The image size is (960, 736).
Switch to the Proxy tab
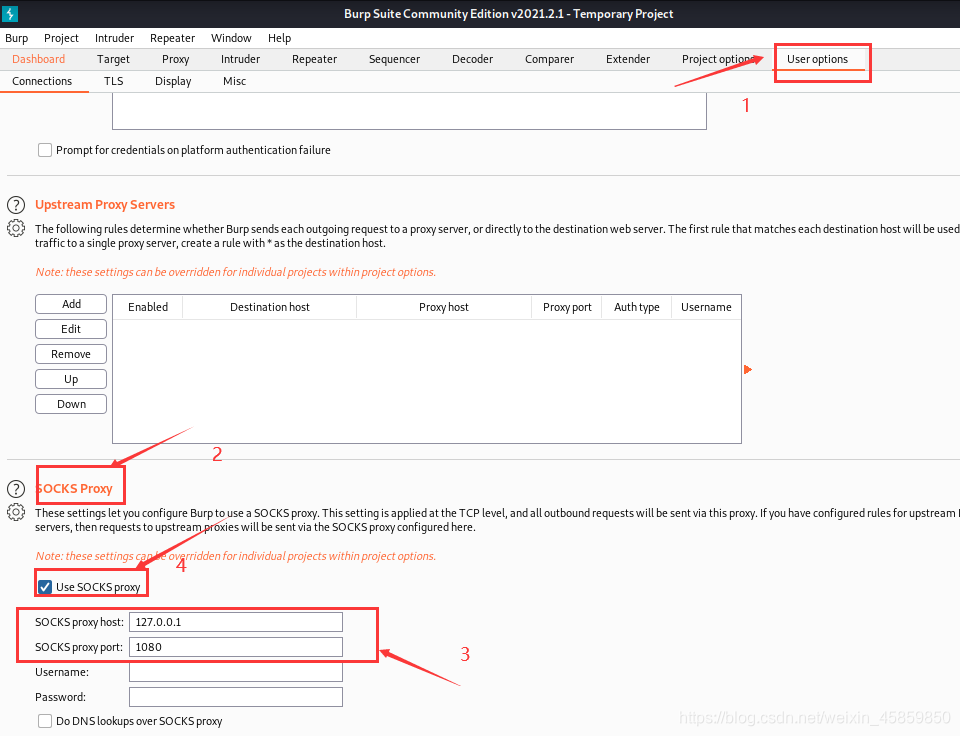pyautogui.click(x=176, y=59)
